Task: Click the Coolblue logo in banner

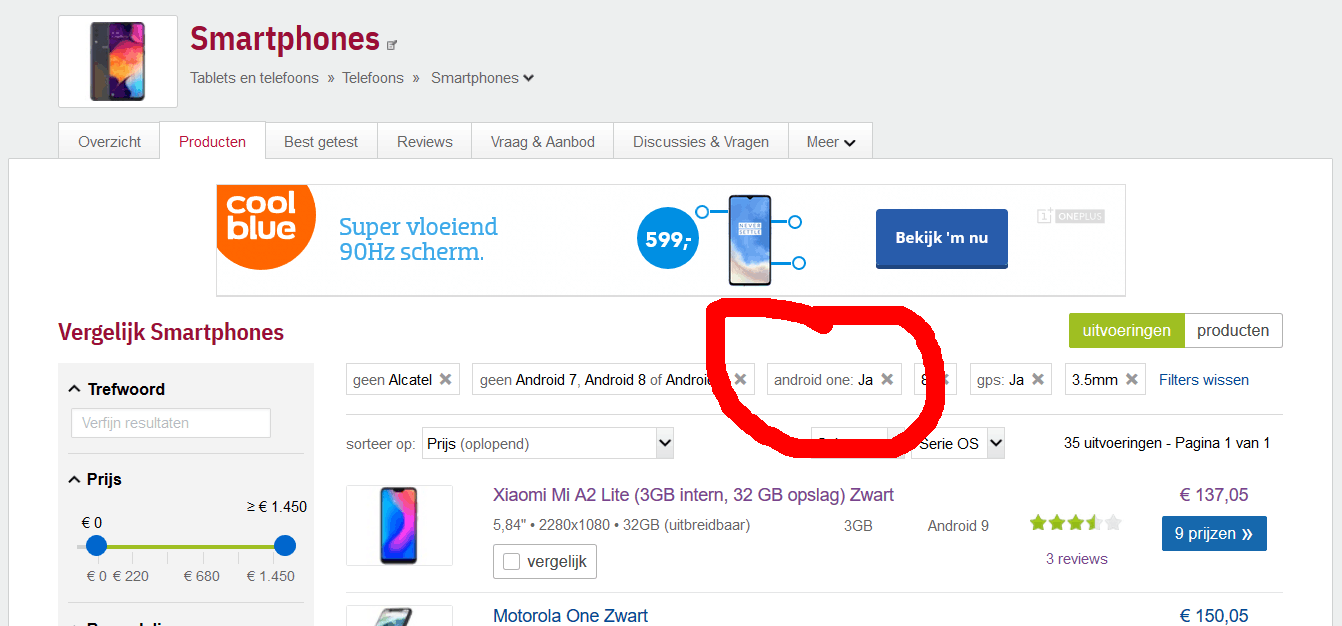Action: [x=264, y=226]
